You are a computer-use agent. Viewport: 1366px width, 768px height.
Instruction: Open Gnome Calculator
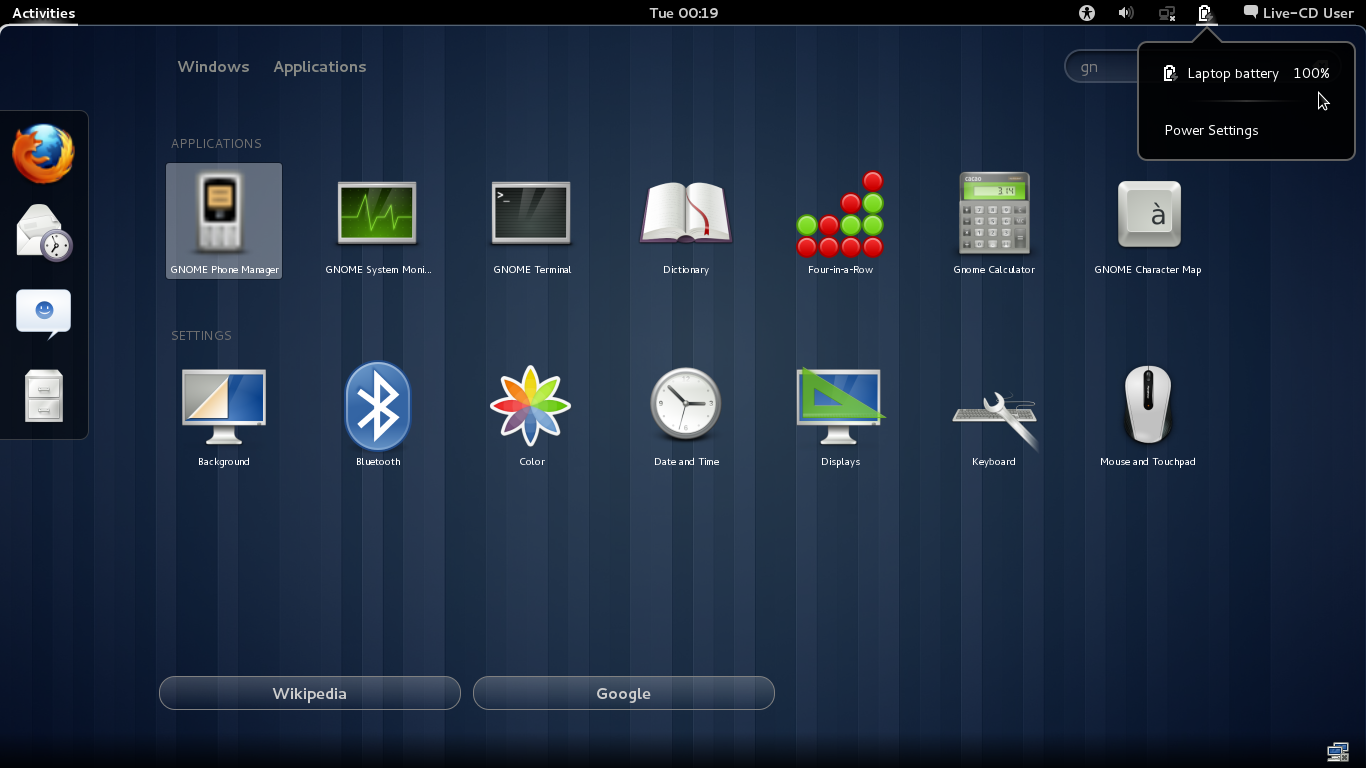994,221
